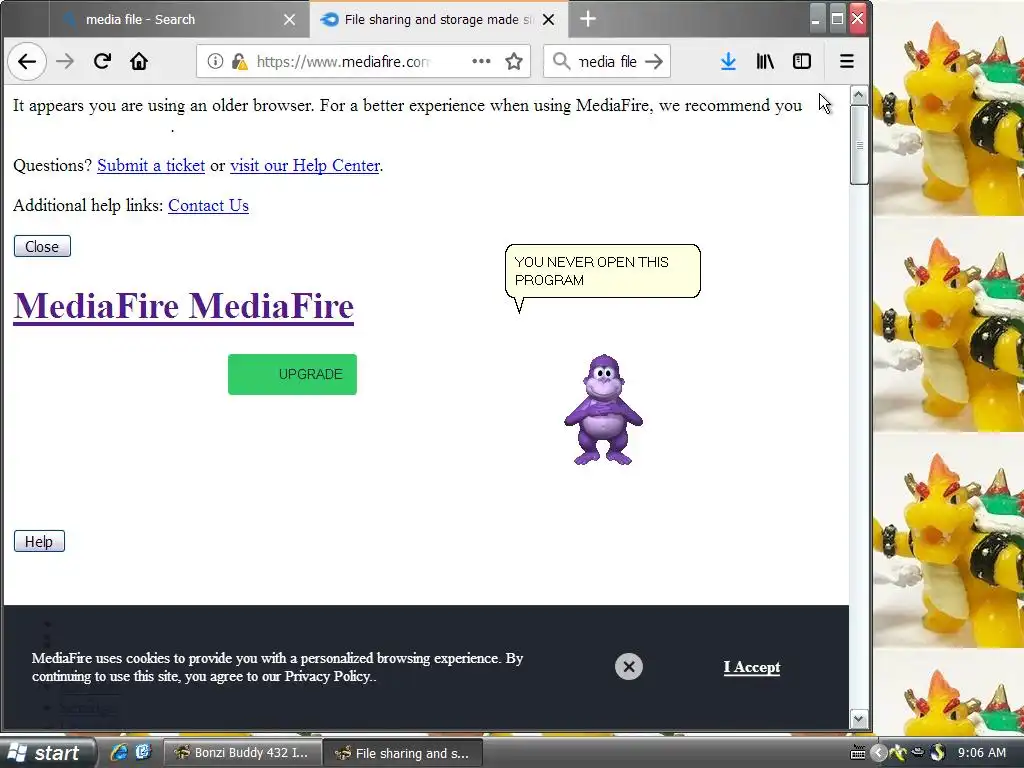The height and width of the screenshot is (768, 1024).
Task: Bookmark this page with the star icon
Action: coord(514,61)
